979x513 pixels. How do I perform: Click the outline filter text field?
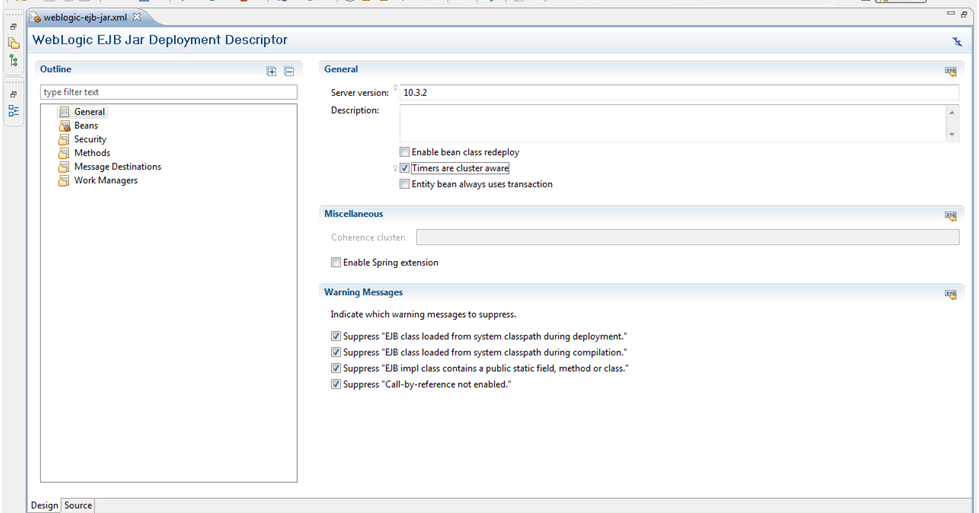click(x=169, y=92)
